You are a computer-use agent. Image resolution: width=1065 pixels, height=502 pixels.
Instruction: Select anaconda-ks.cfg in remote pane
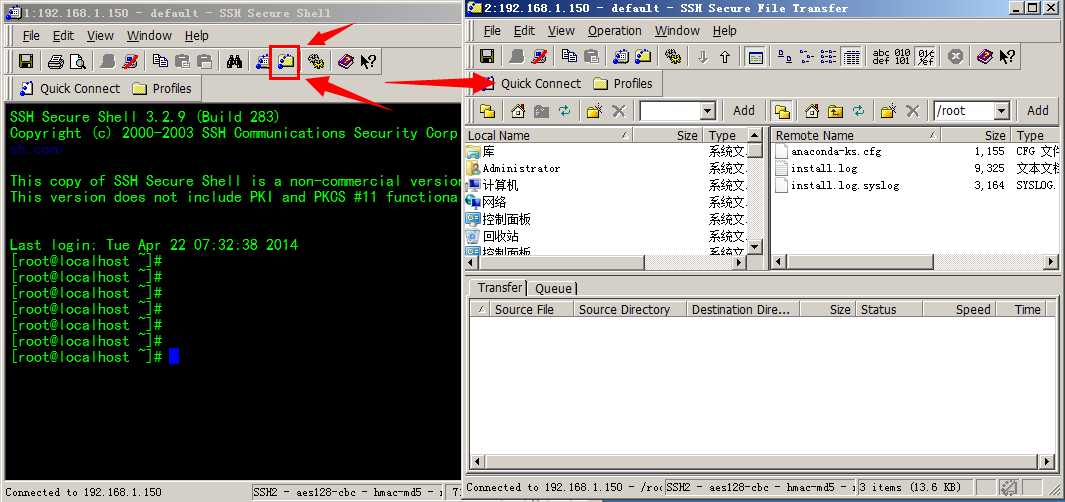tap(836, 151)
